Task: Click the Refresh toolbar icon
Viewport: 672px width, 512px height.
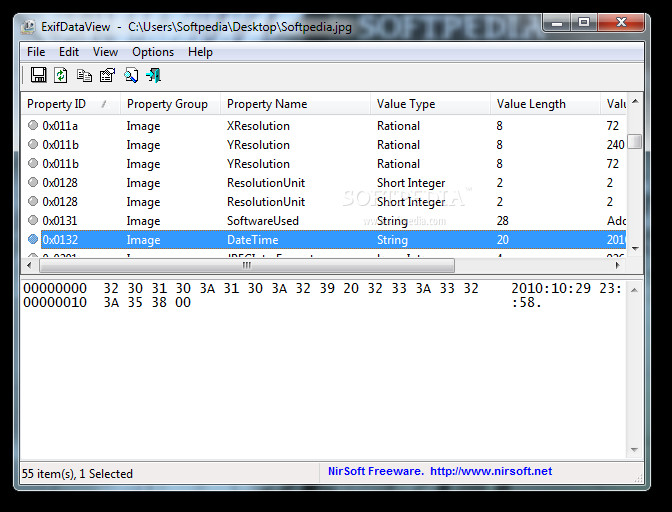Action: click(x=61, y=75)
